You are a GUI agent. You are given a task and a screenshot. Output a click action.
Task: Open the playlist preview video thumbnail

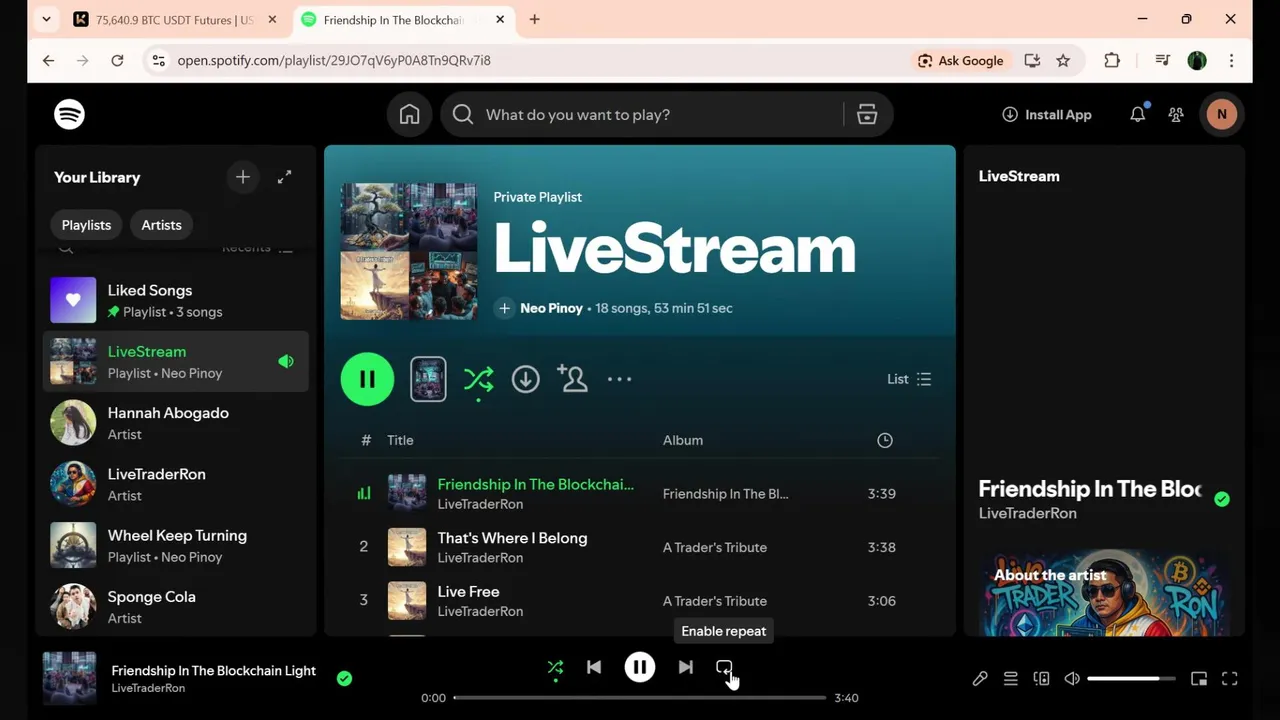(428, 379)
